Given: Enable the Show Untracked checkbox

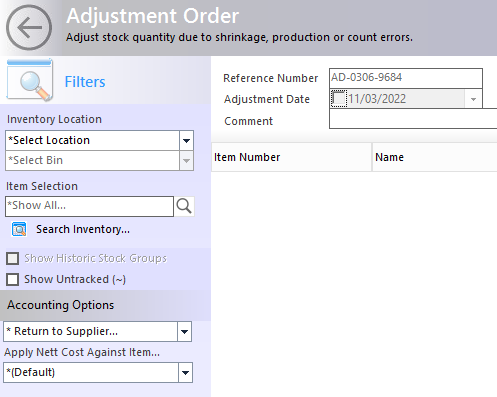Looking at the screenshot, I should click(13, 279).
